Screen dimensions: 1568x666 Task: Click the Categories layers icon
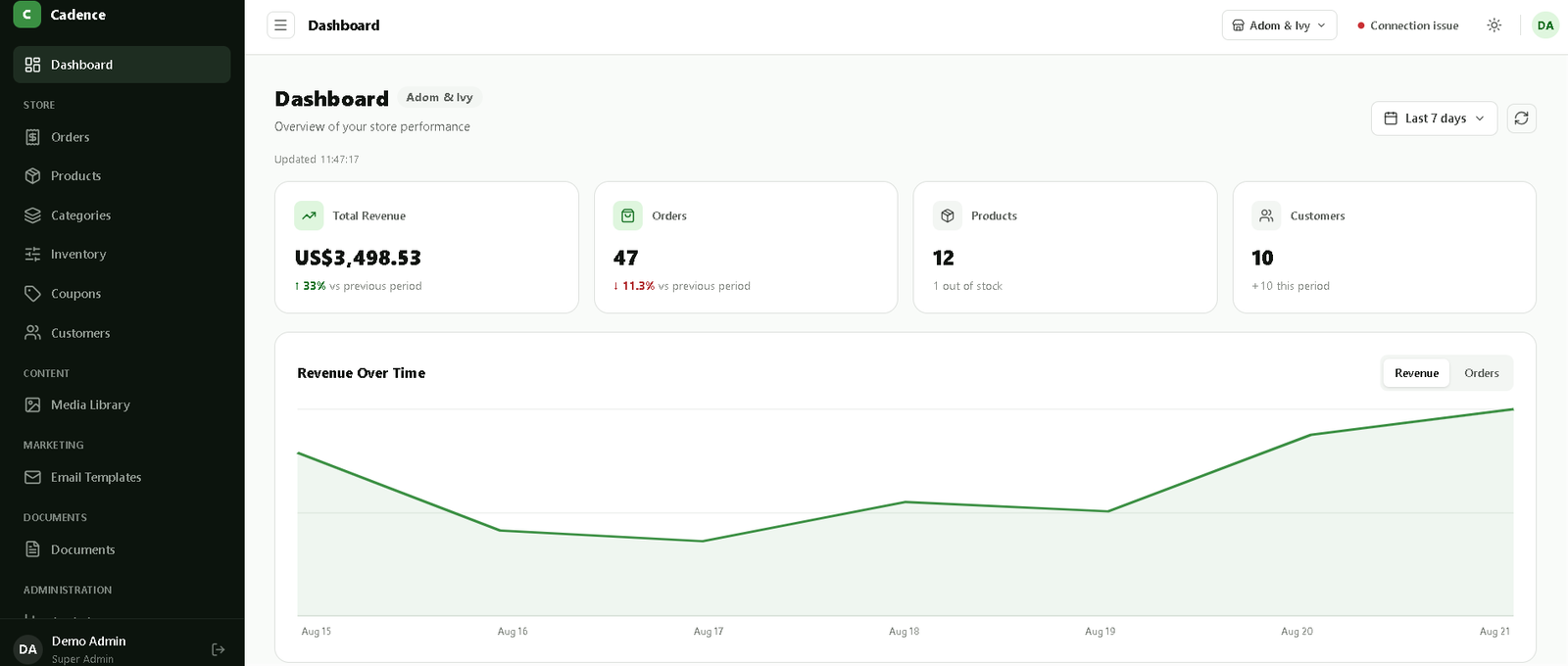[32, 215]
